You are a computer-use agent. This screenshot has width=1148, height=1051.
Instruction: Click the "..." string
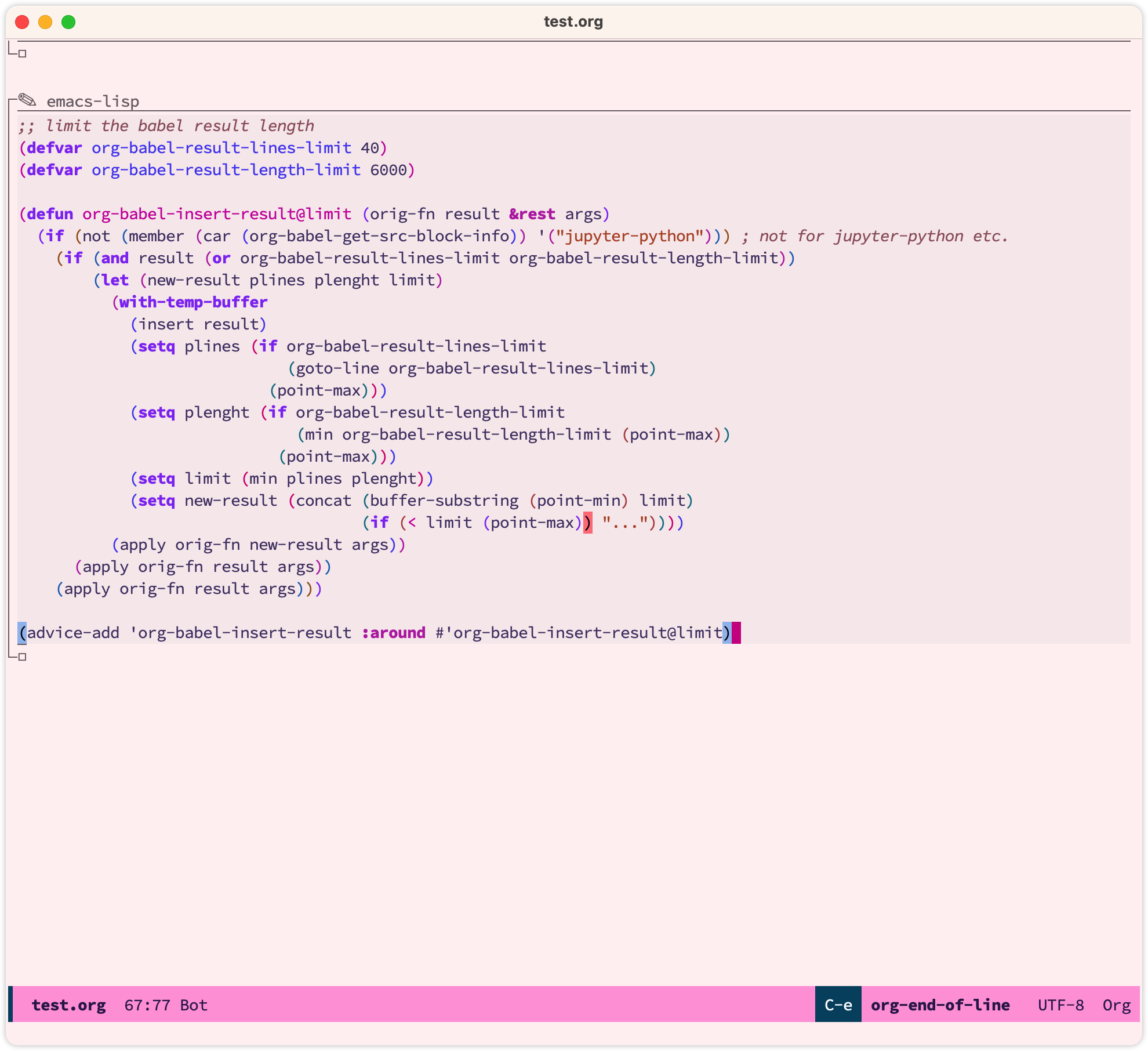pyautogui.click(x=625, y=523)
